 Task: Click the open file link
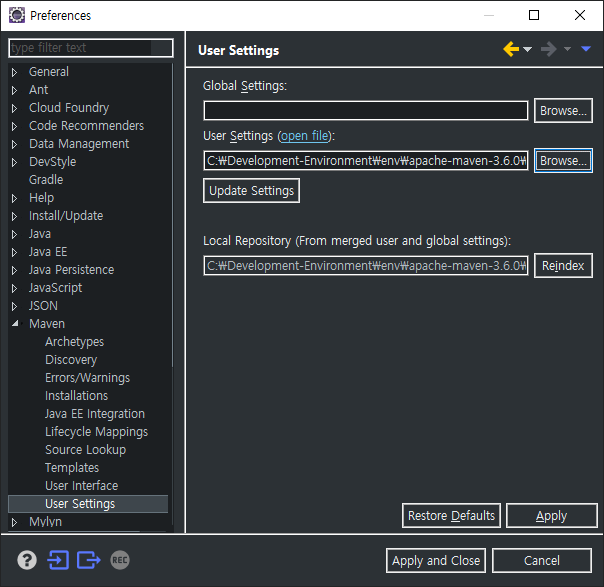click(305, 136)
